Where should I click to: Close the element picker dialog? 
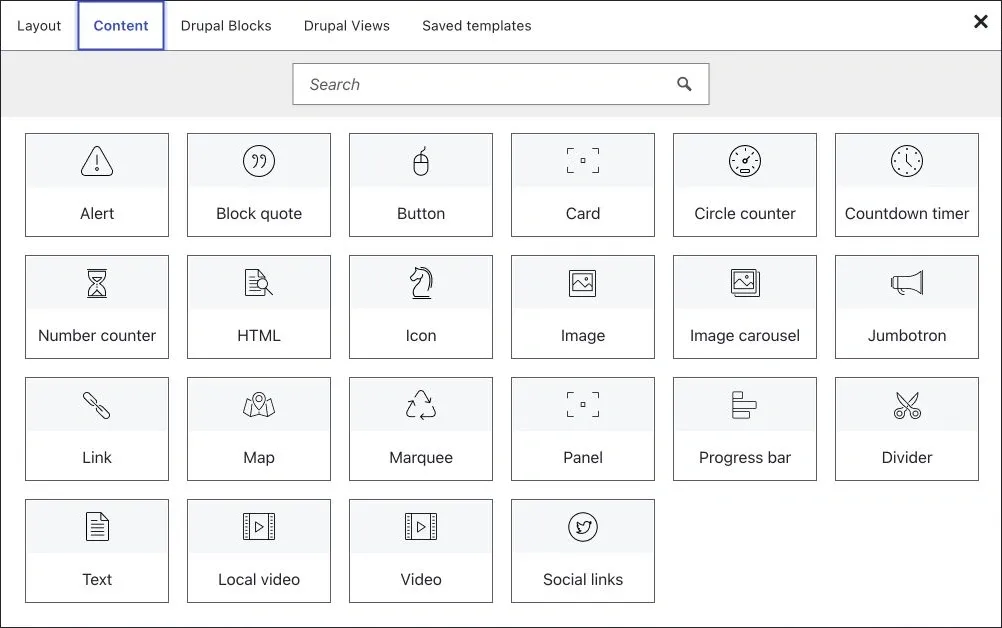[981, 22]
